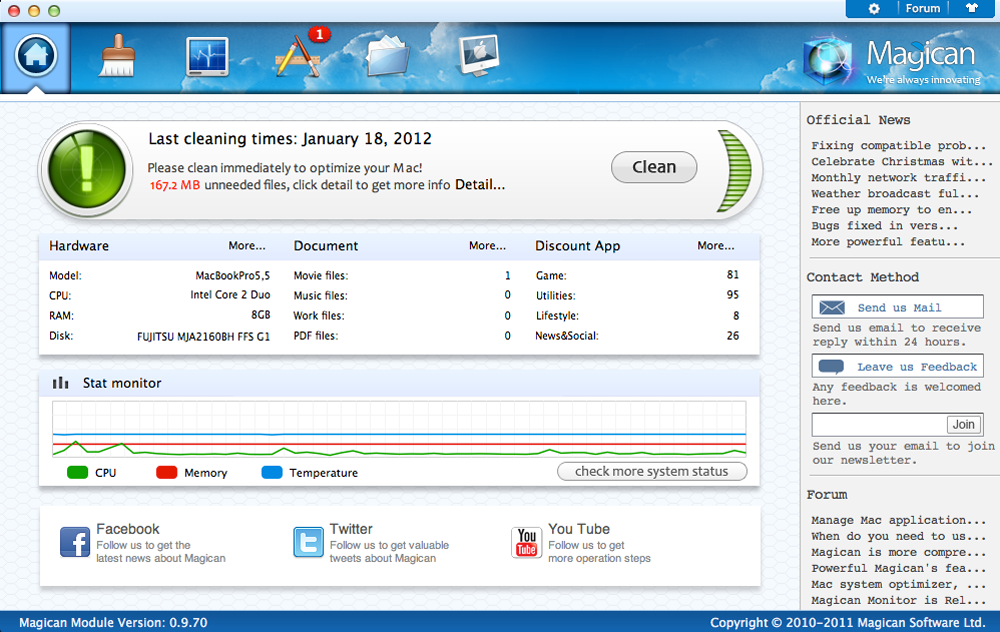Click Leave us Feedback button

tap(897, 366)
